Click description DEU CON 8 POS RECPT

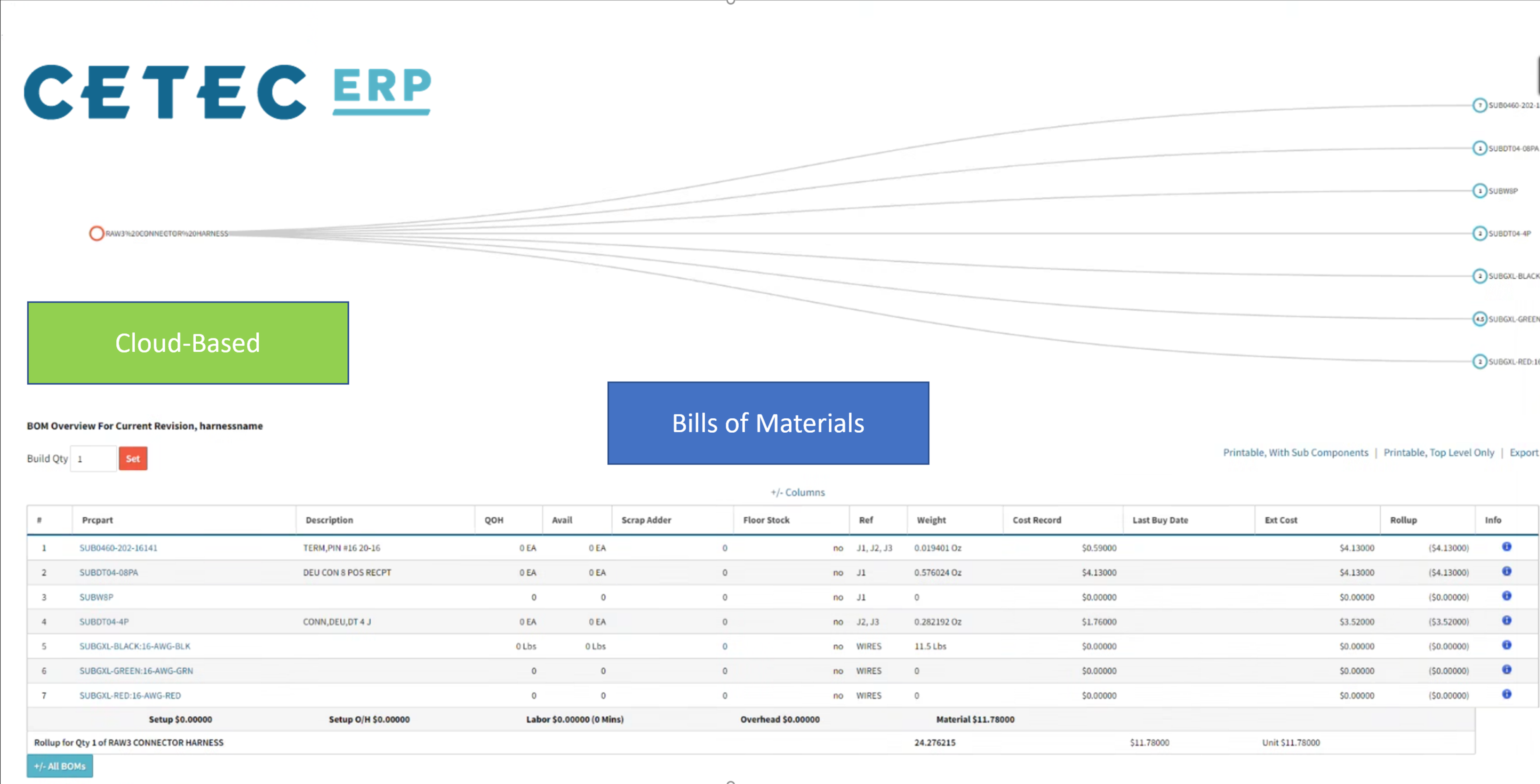tap(347, 572)
